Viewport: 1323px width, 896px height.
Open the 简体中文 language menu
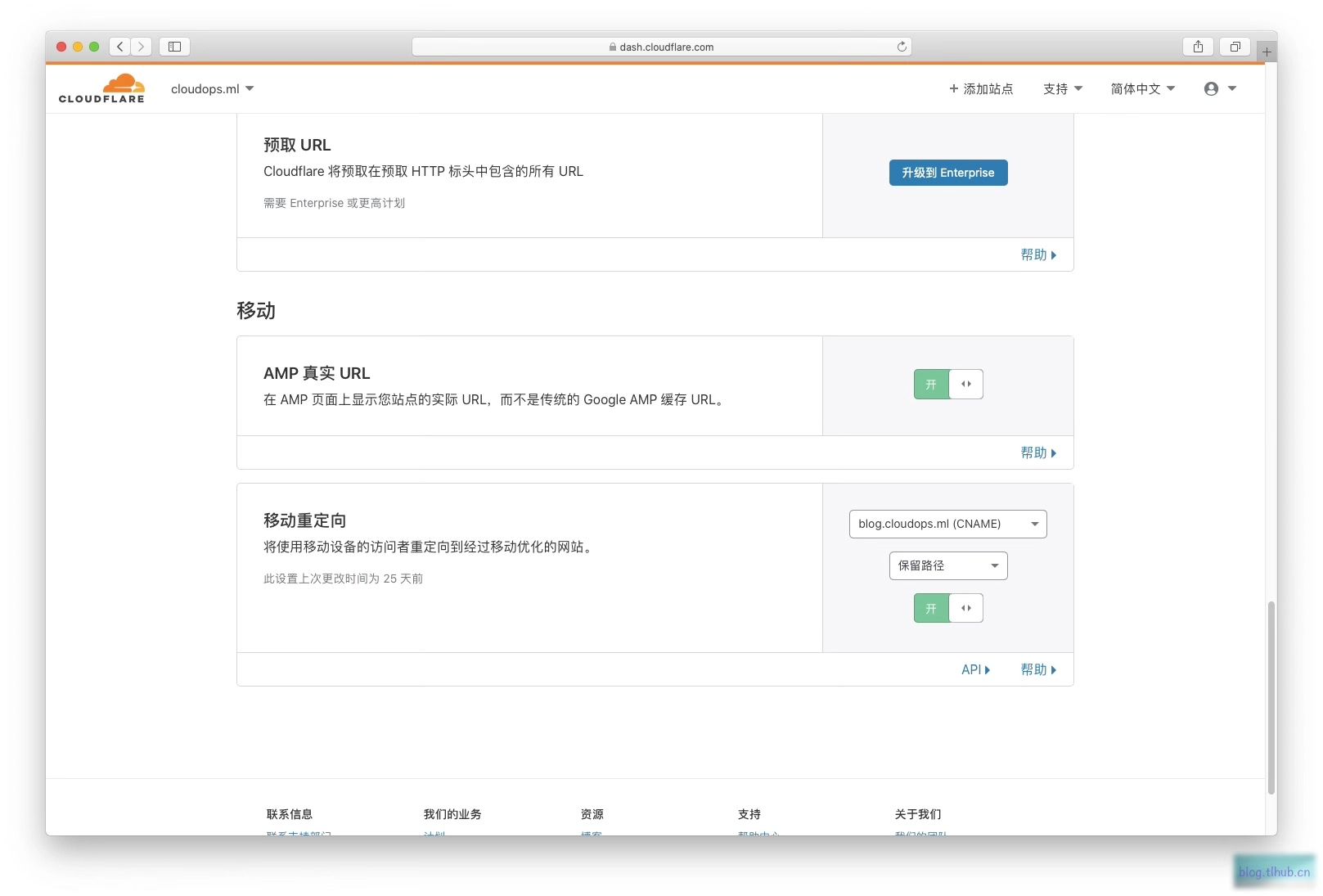[1143, 88]
